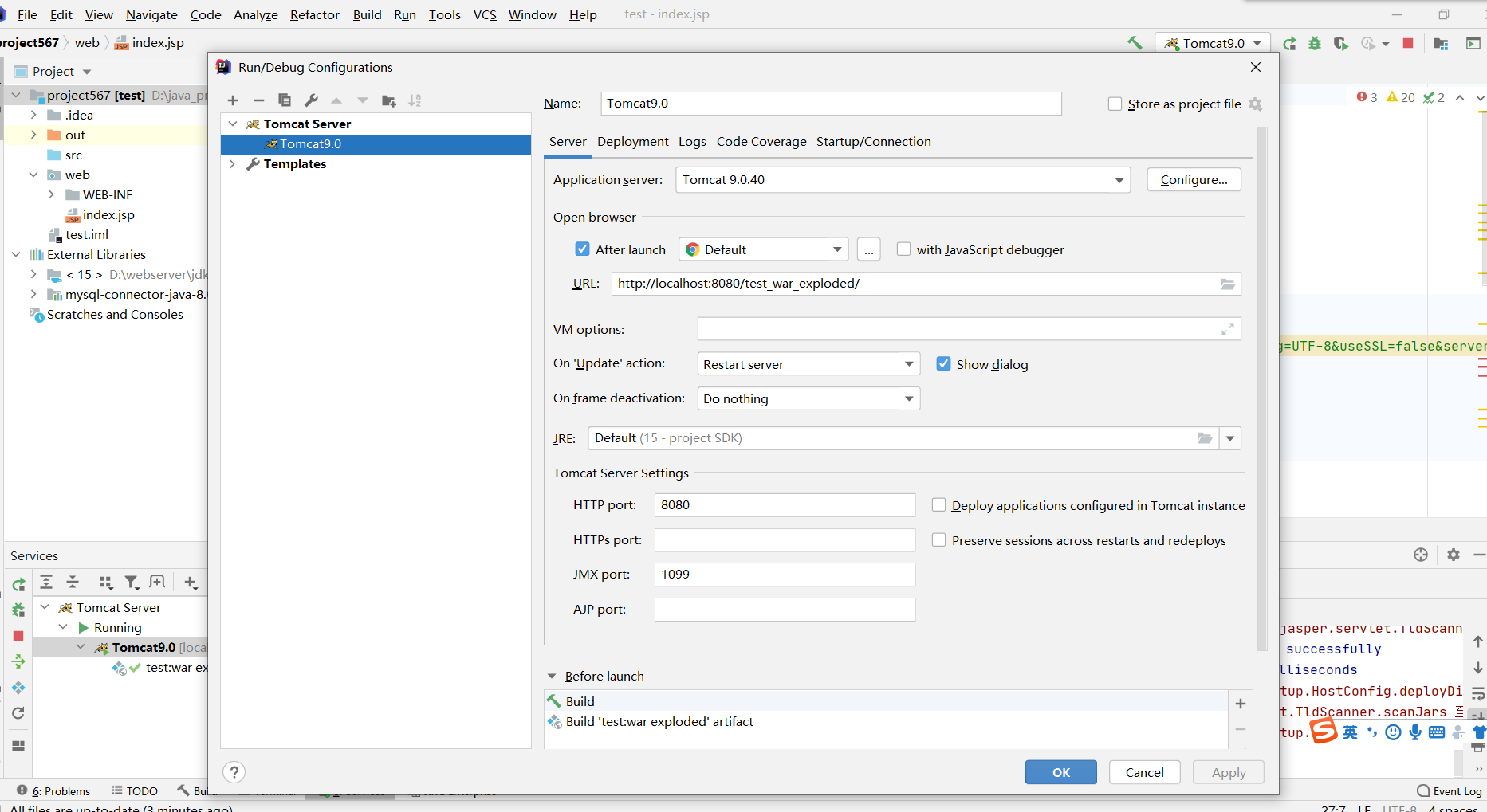Screen dimensions: 1487x812
Task: Expand Templates node in configurations tree
Action: (x=232, y=164)
